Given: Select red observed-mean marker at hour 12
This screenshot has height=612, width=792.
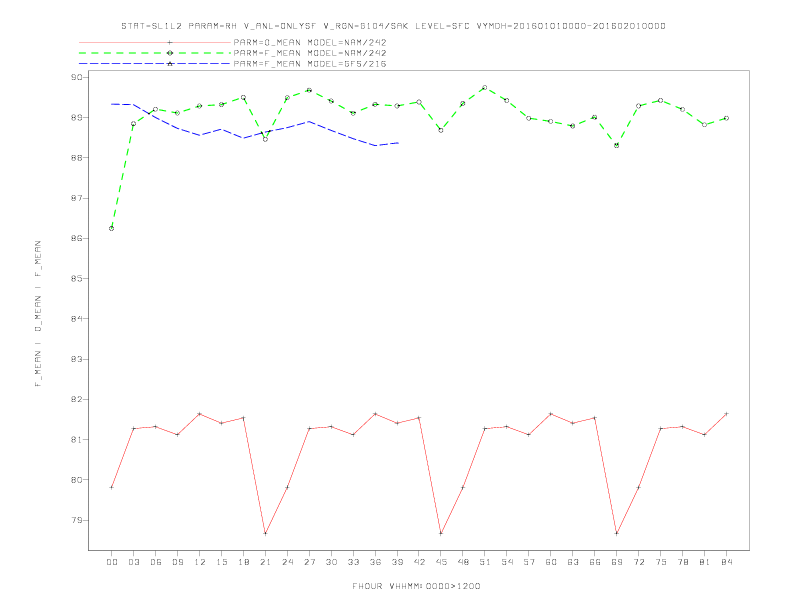Looking at the screenshot, I should pyautogui.click(x=200, y=414).
